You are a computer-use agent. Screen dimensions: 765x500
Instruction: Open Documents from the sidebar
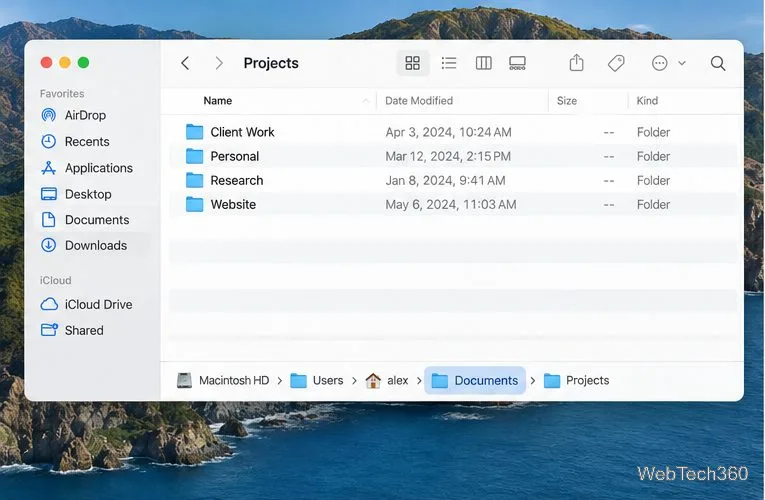click(97, 220)
